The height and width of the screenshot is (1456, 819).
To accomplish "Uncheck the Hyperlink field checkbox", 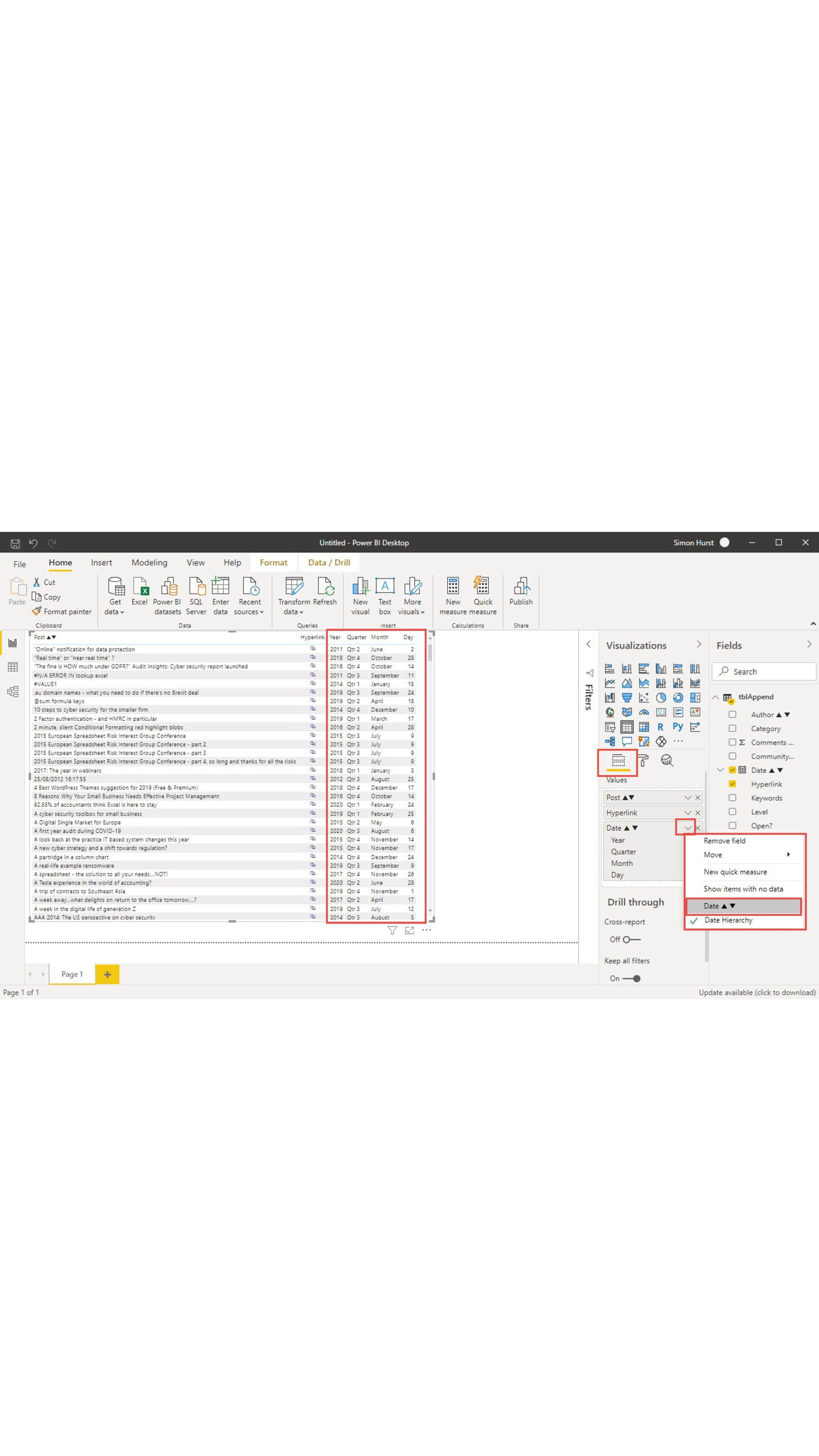I will (732, 784).
